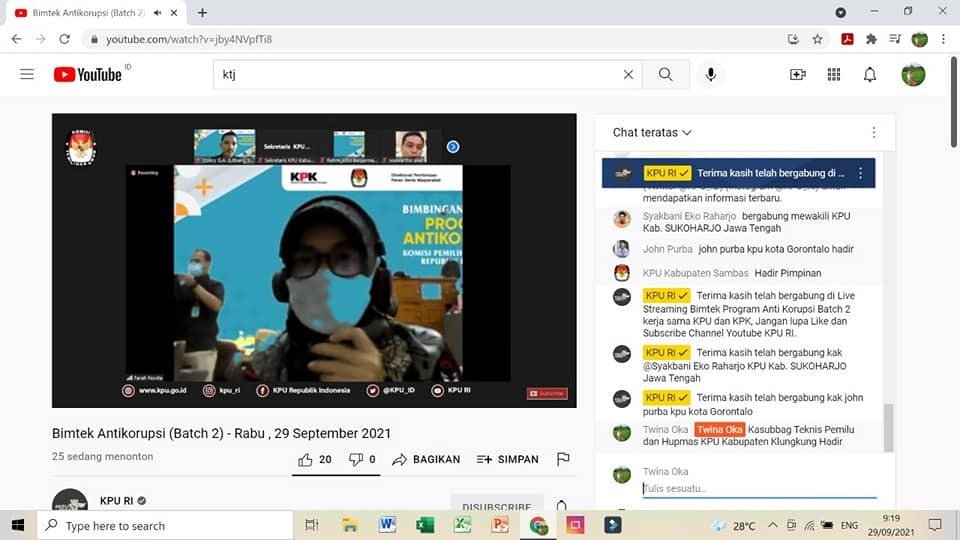Open the Create video camera icon
The height and width of the screenshot is (540, 960).
pyautogui.click(x=797, y=74)
